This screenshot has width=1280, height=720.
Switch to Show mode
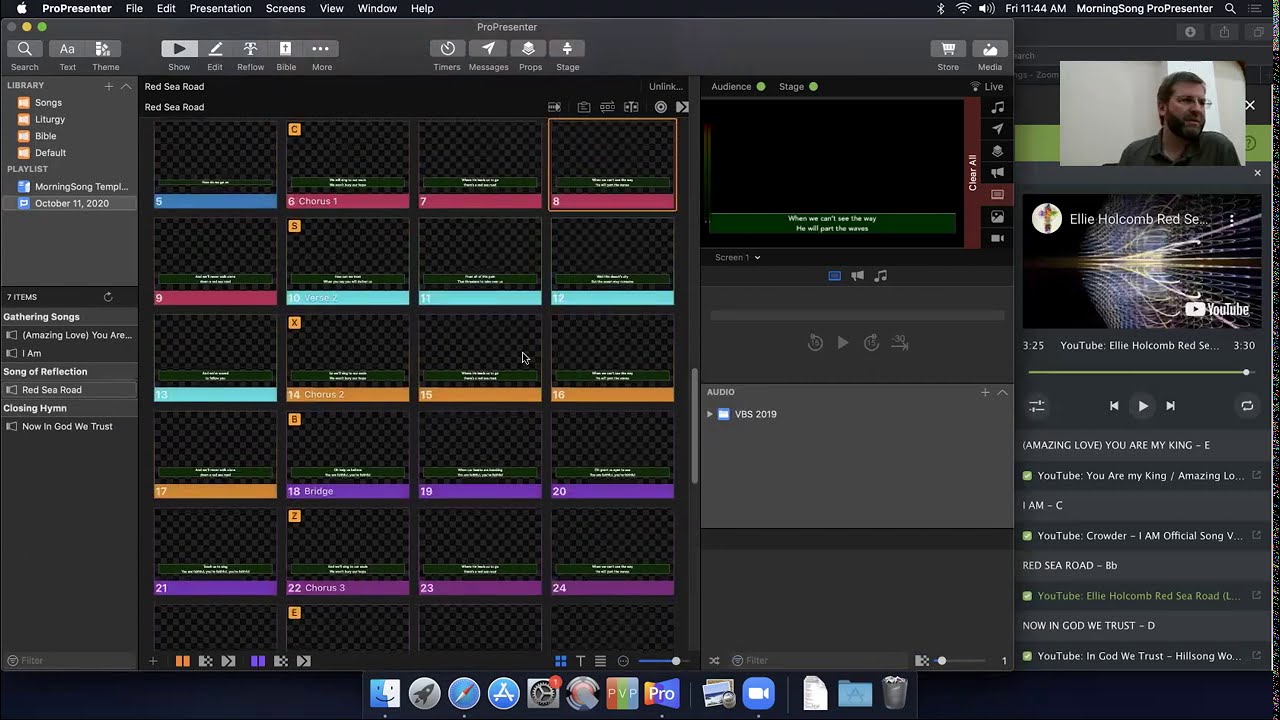click(179, 49)
